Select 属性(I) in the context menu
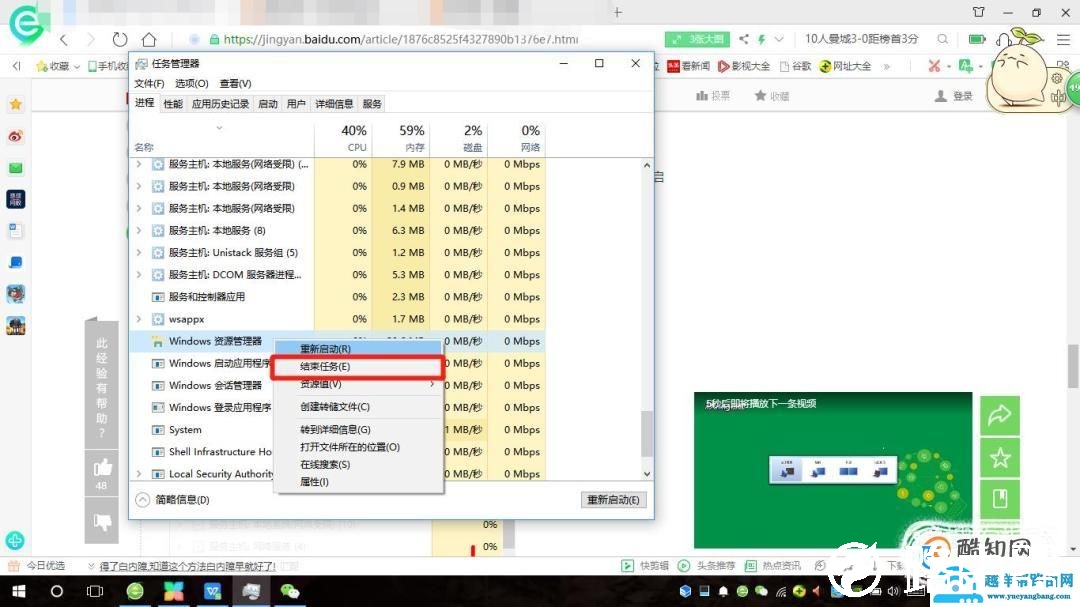This screenshot has height=607, width=1080. coord(357,482)
